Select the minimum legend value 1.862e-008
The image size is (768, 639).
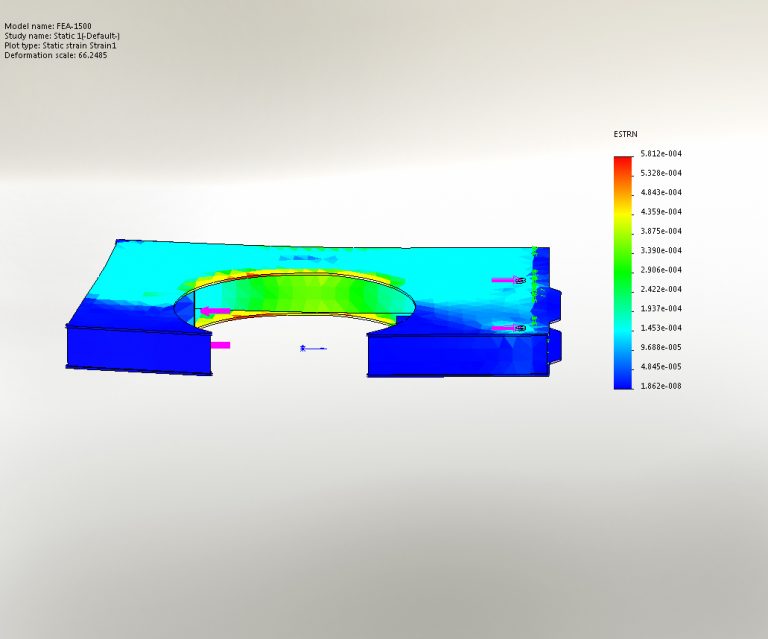[661, 385]
